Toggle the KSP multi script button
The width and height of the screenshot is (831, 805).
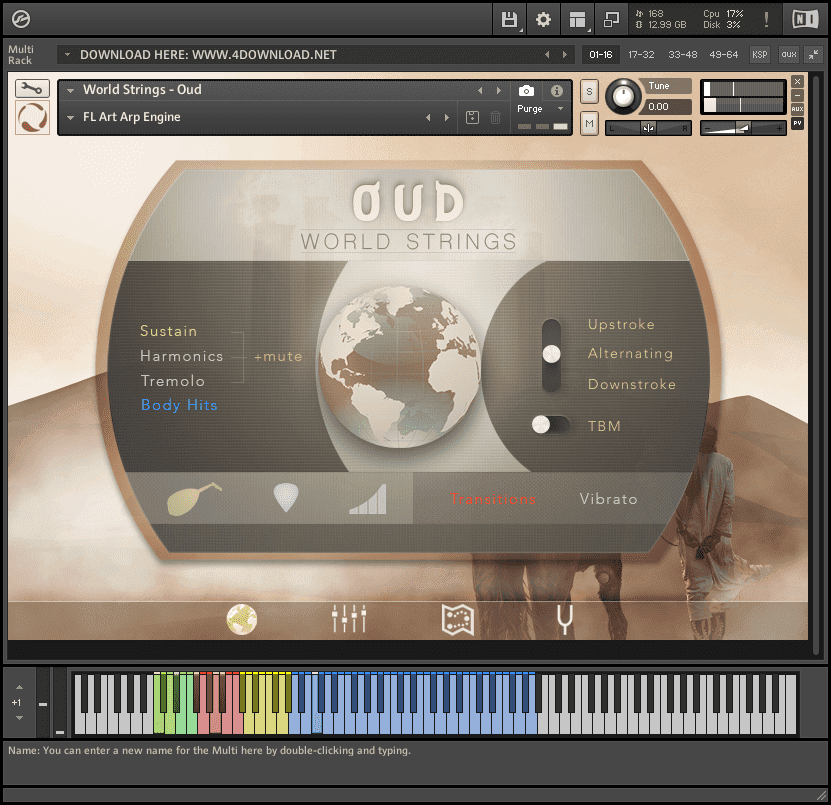(x=759, y=54)
